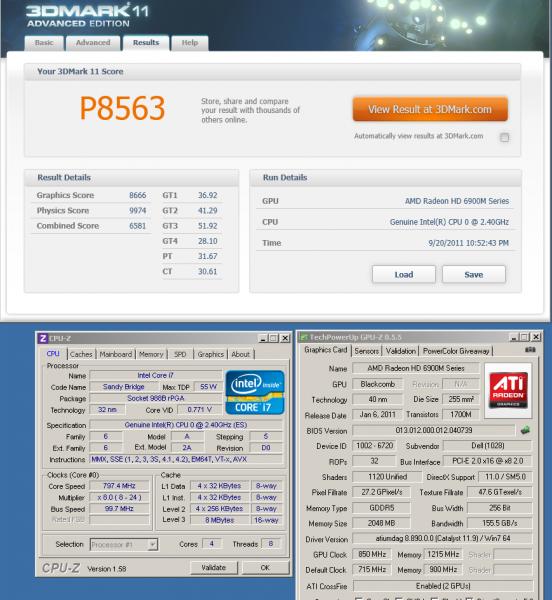
Task: Click the Threads field showing 8
Action: (x=271, y=544)
